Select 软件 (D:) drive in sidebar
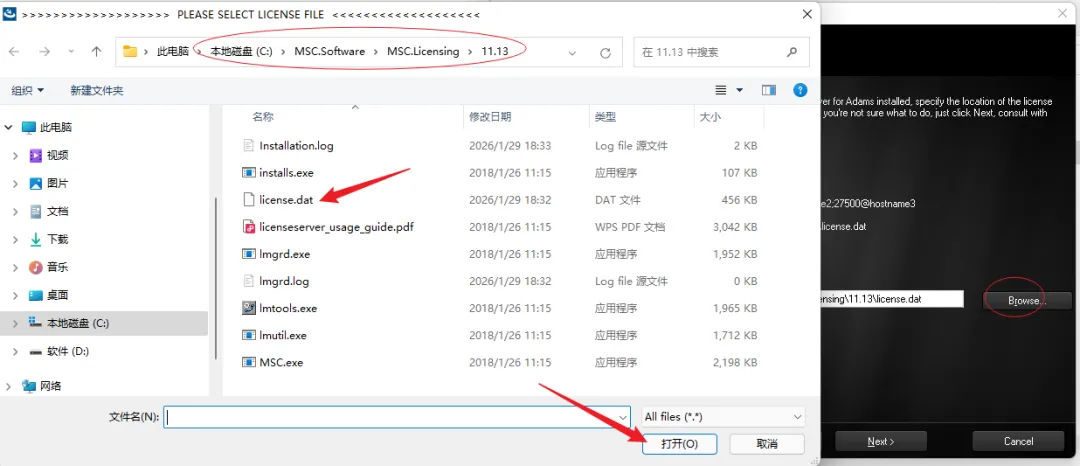 [x=68, y=351]
